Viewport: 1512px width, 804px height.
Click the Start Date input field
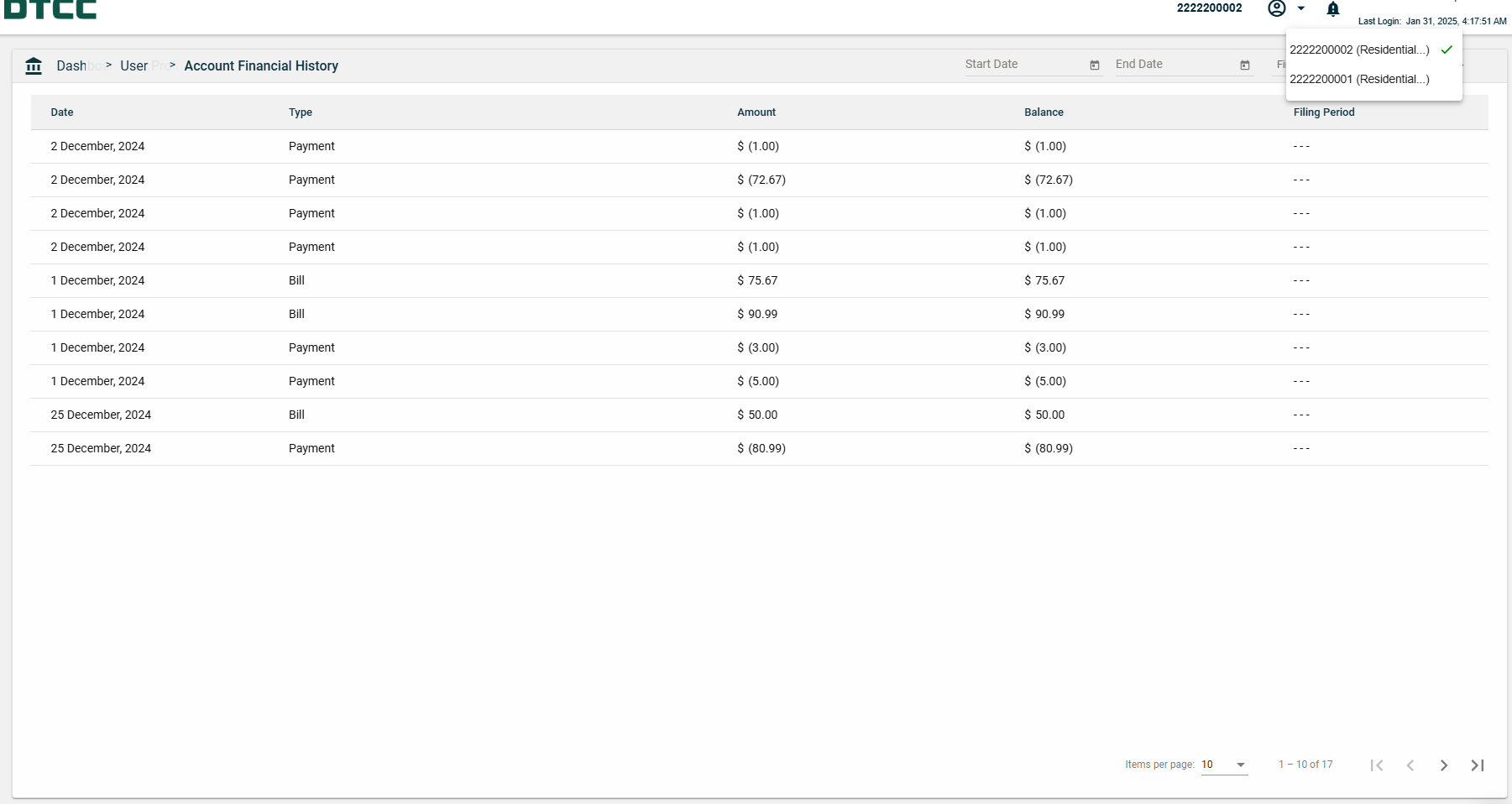click(1023, 65)
